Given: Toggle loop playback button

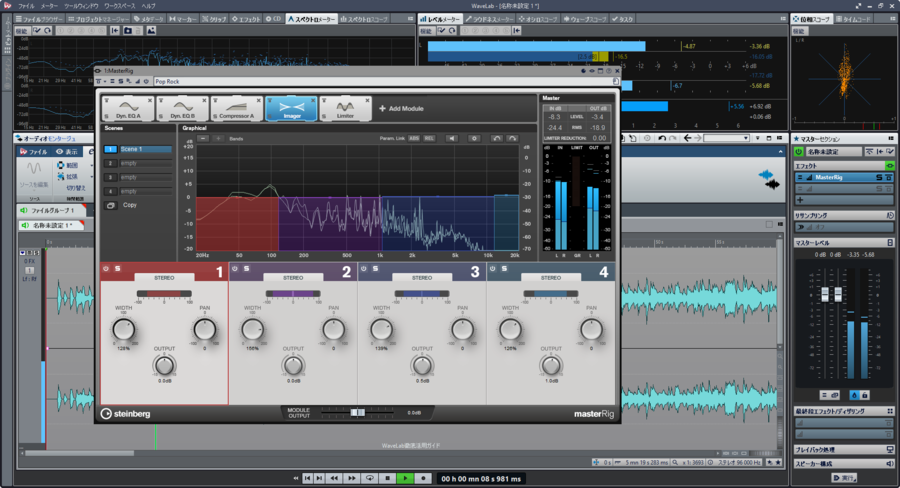Looking at the screenshot, I should tap(370, 478).
